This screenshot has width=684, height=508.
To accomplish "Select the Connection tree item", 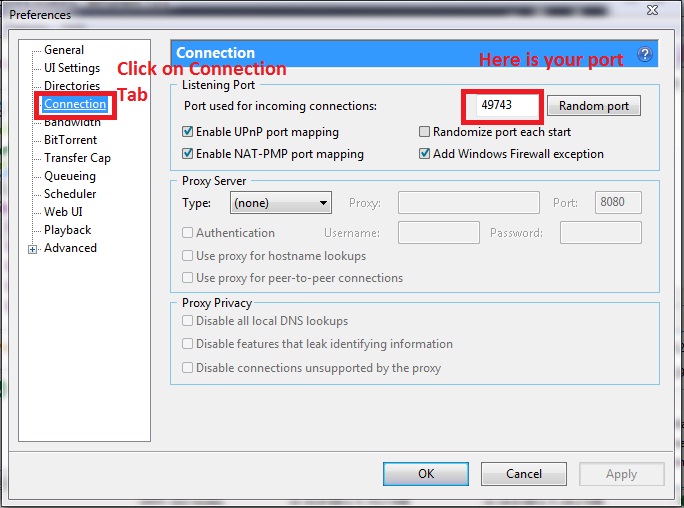I will [x=75, y=104].
